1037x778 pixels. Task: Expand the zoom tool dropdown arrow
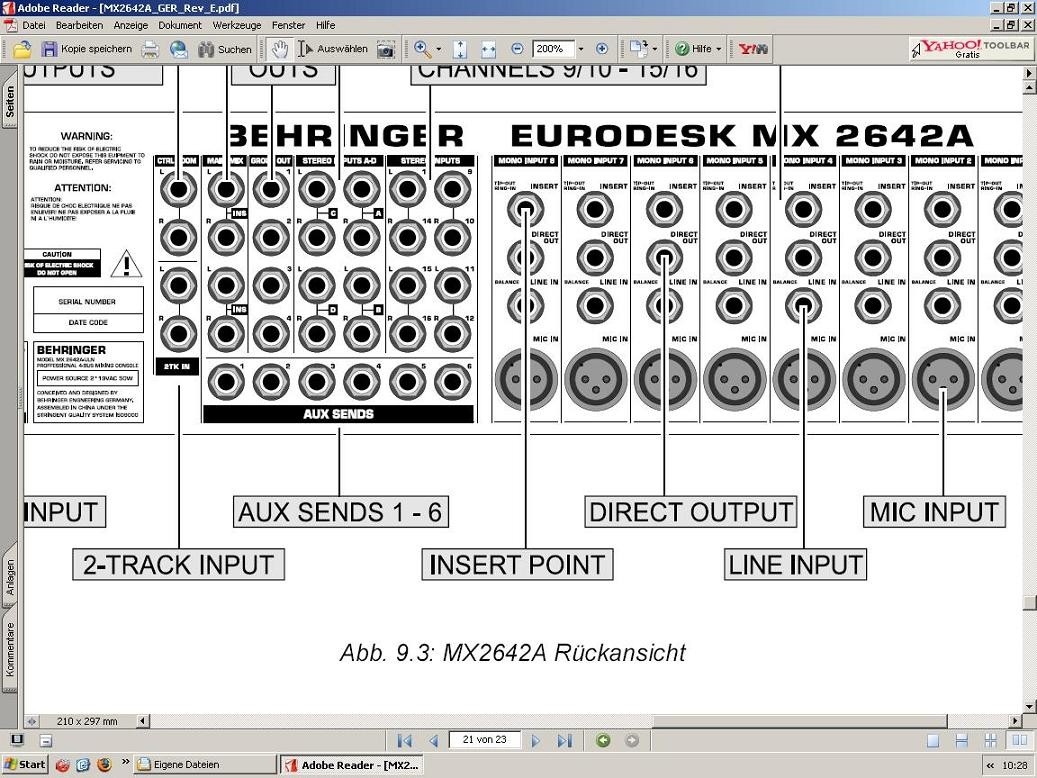tap(438, 49)
